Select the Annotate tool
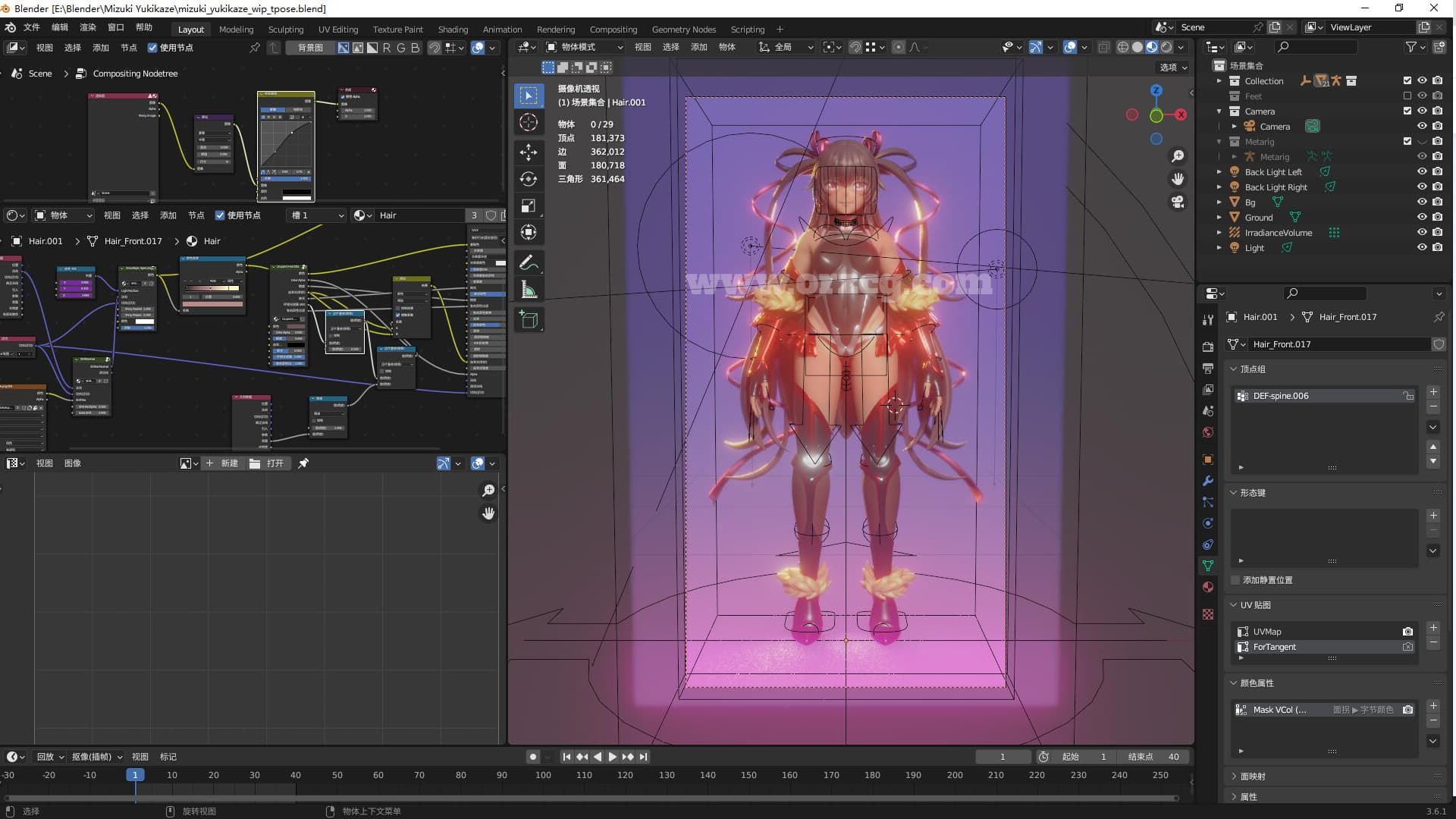Image resolution: width=1456 pixels, height=819 pixels. (529, 263)
